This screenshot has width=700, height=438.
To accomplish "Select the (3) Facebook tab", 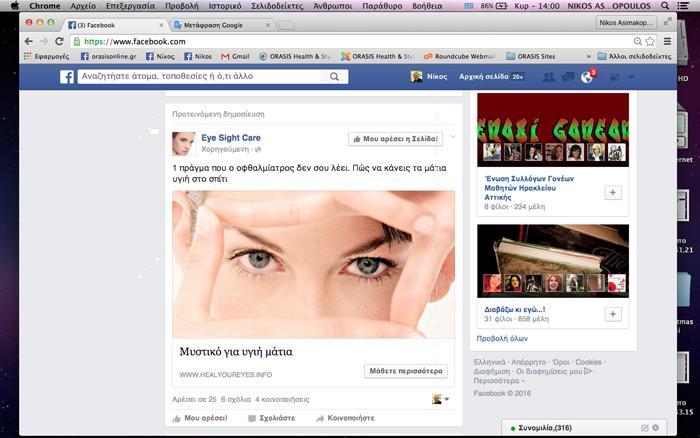I will [x=112, y=25].
